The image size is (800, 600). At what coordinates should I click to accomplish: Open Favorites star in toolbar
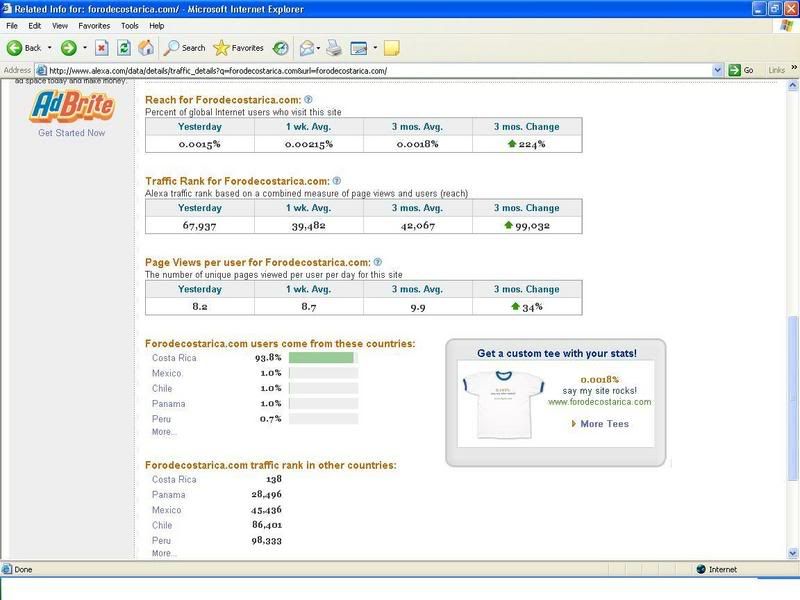pos(238,48)
